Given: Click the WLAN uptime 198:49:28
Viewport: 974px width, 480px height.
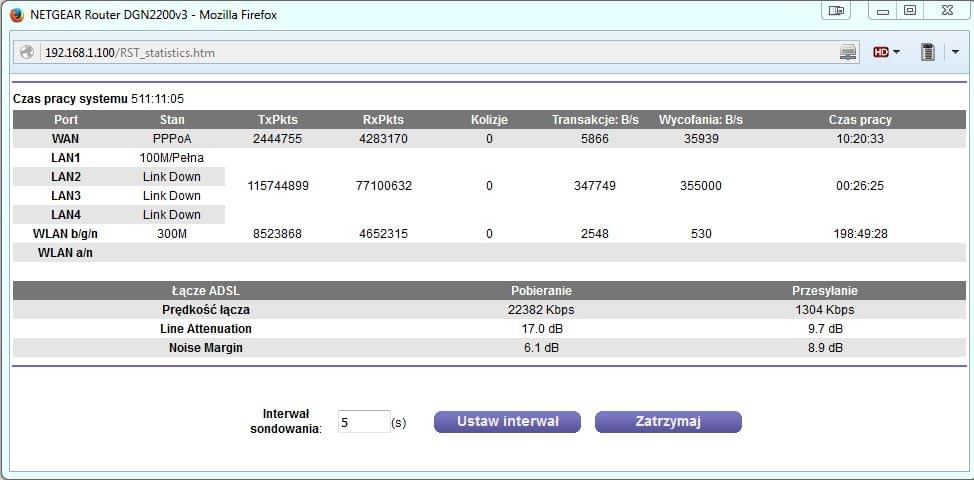Looking at the screenshot, I should coord(860,234).
